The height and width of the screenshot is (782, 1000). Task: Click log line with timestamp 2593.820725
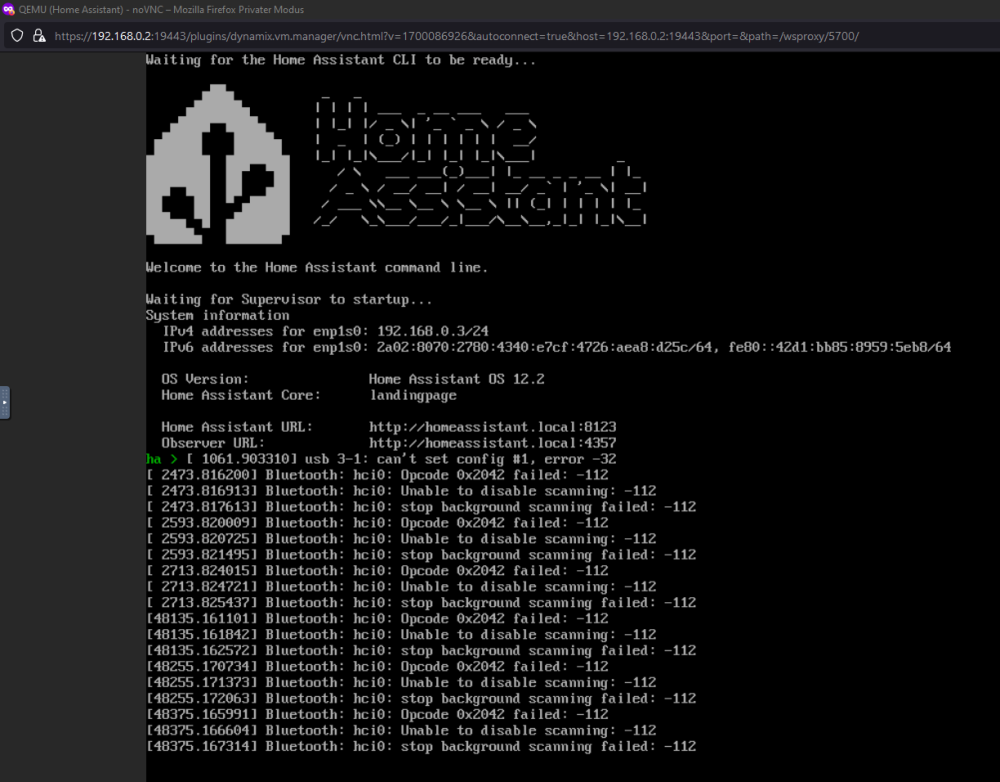tap(401, 539)
